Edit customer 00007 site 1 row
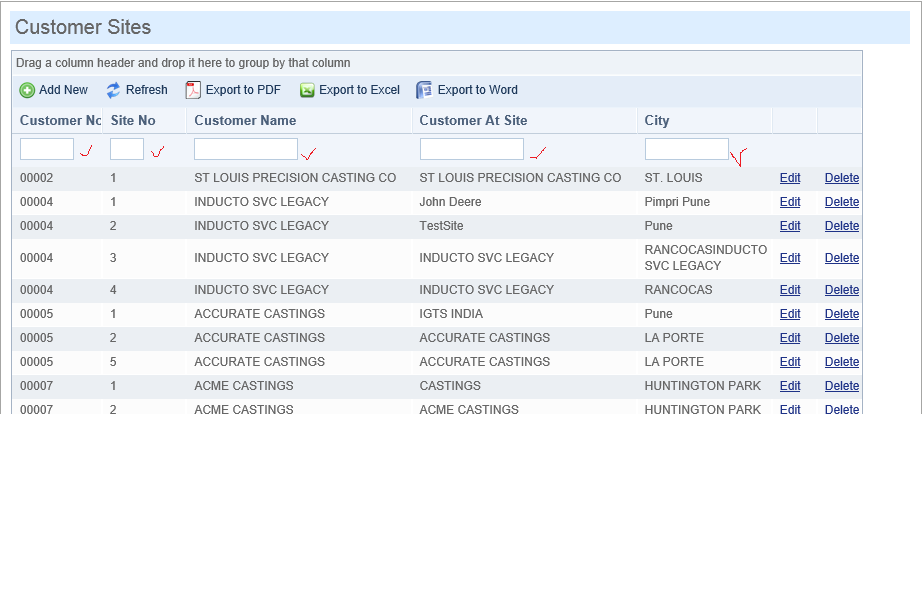Viewport: 923px width, 614px height. coord(790,386)
